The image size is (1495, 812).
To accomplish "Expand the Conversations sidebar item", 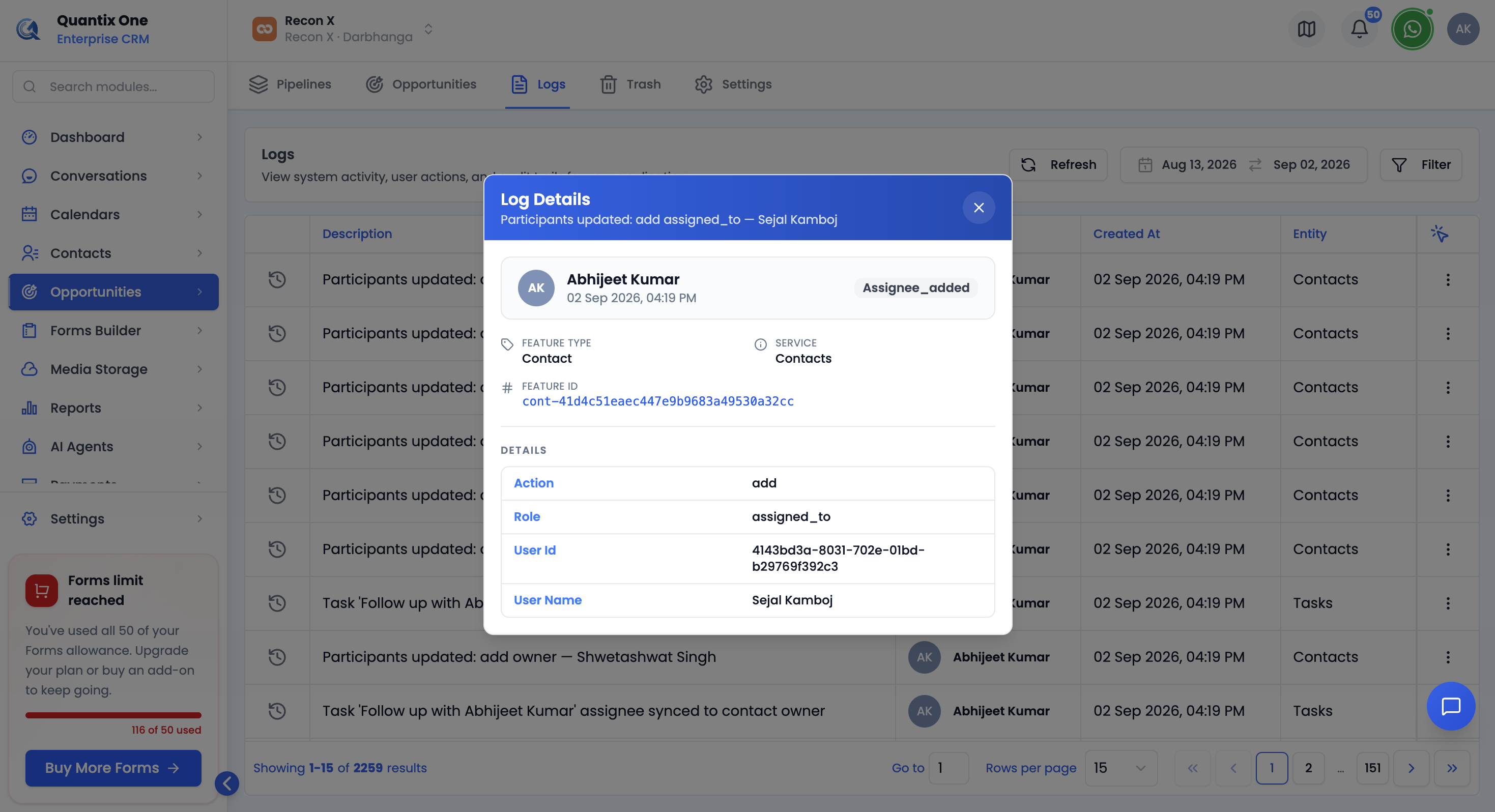I will [114, 176].
